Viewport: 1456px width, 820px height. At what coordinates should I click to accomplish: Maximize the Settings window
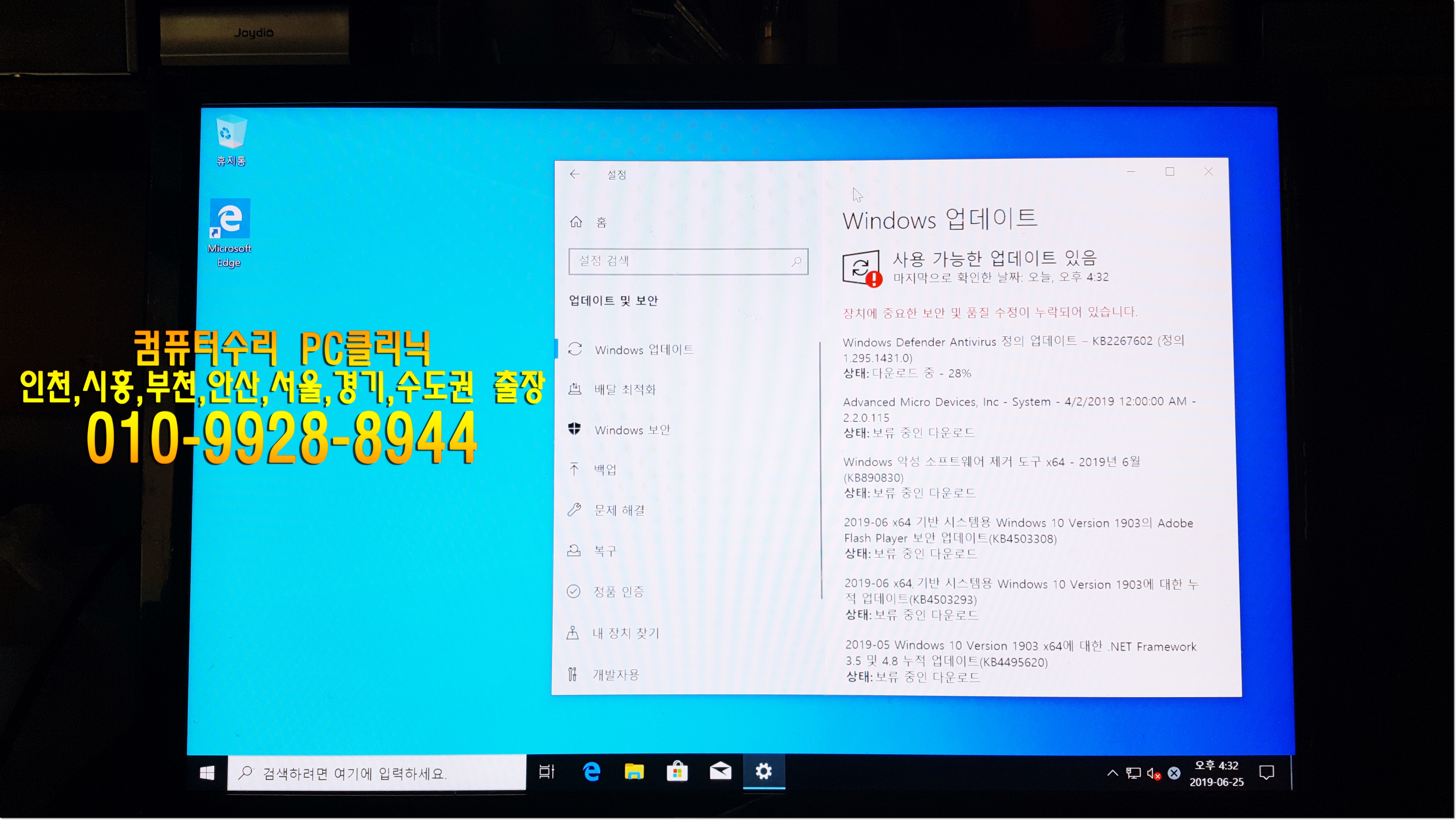[x=1170, y=171]
